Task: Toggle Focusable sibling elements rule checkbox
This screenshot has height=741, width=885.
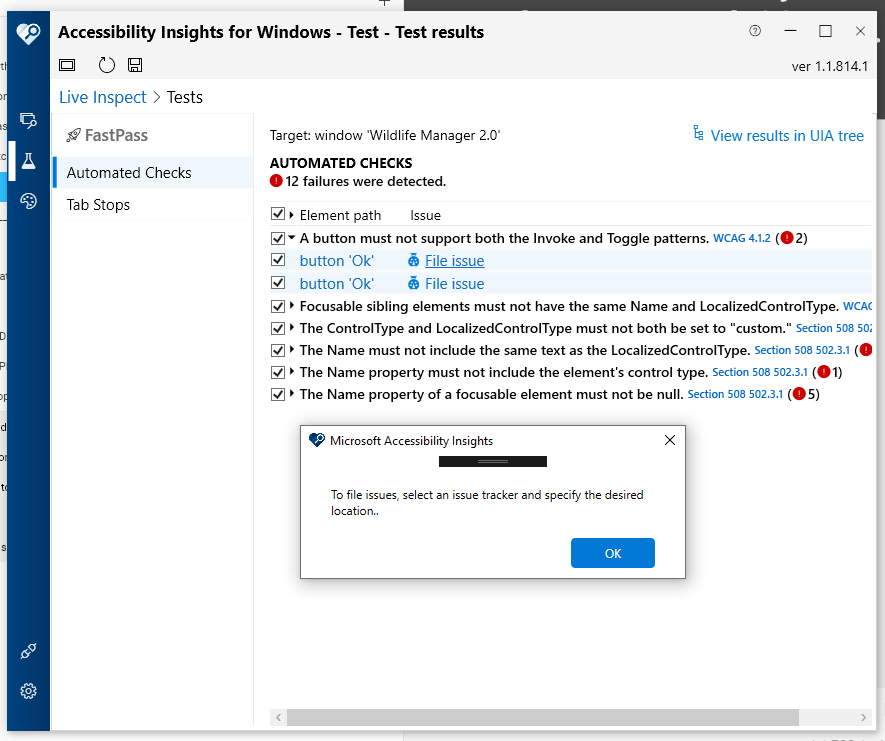Action: tap(277, 306)
